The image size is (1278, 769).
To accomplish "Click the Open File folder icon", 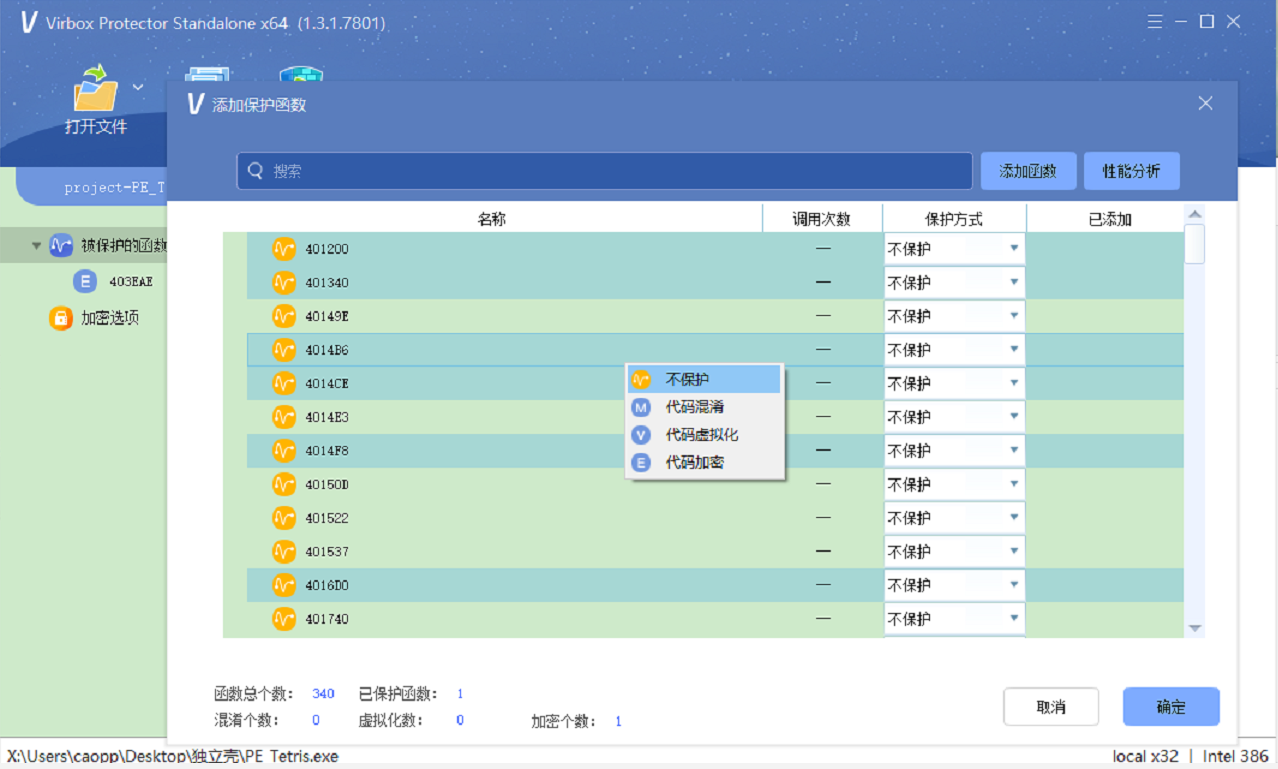I will pyautogui.click(x=95, y=89).
